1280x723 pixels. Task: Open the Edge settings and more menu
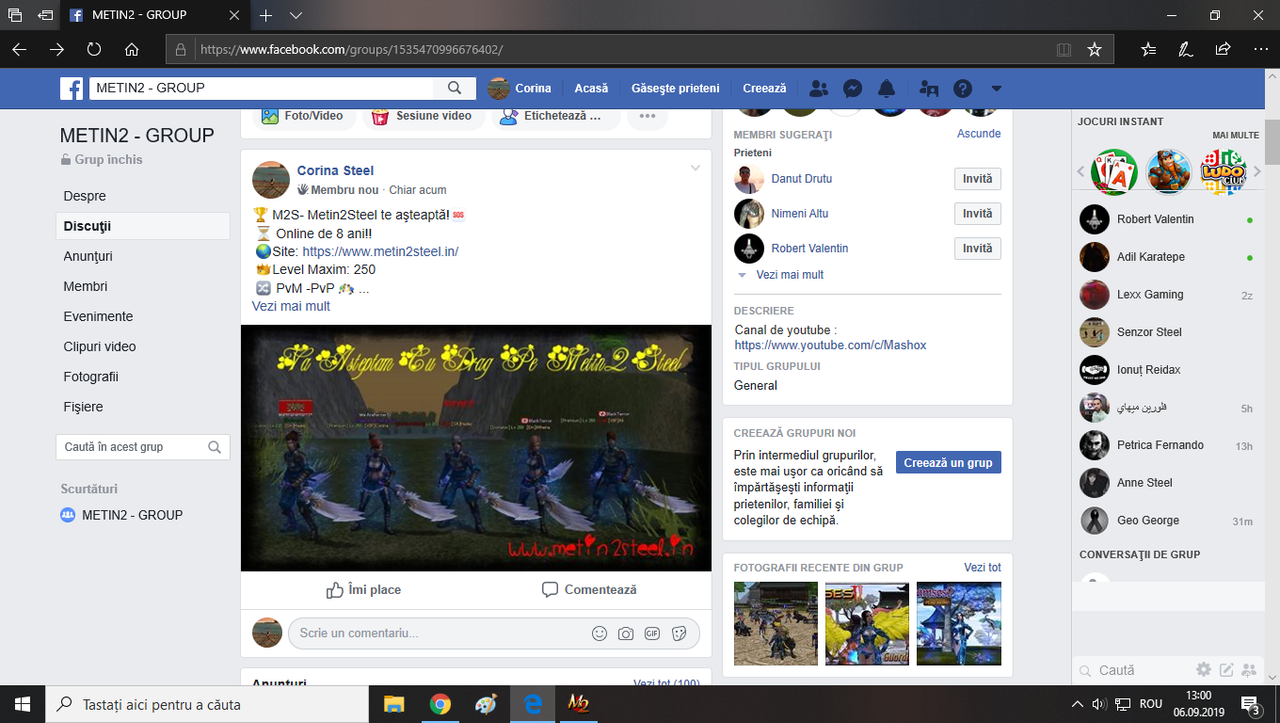pyautogui.click(x=1259, y=49)
